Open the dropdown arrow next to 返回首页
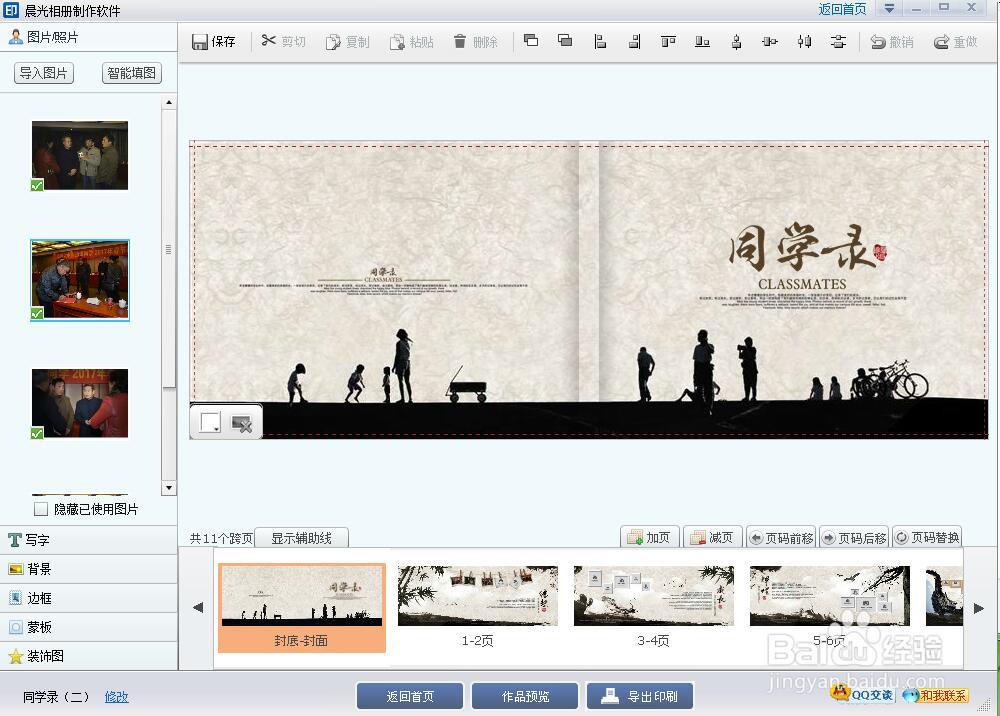Viewport: 1000px width, 716px height. [x=888, y=9]
